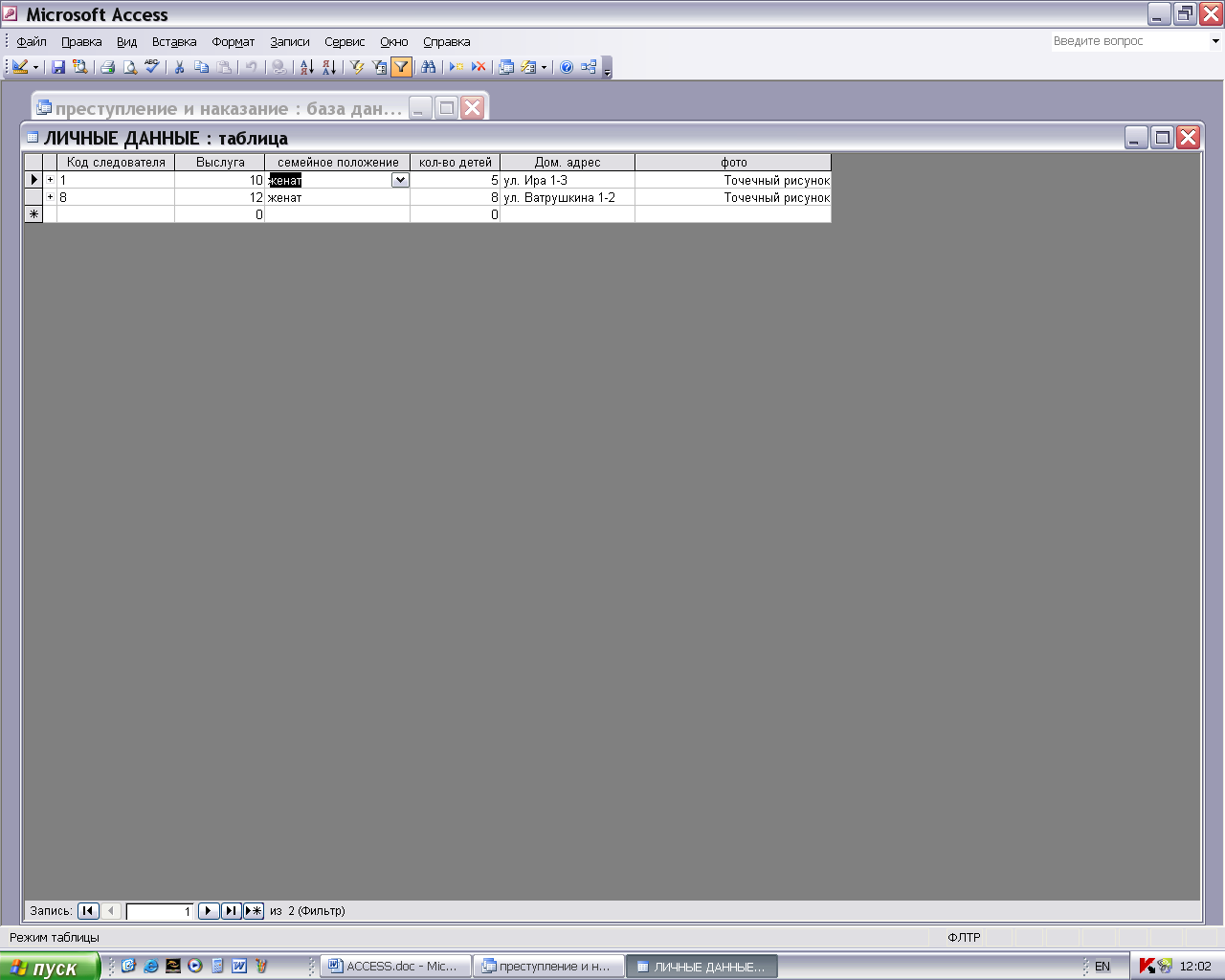Open the Вид menu
Viewport: 1225px width, 980px height.
[127, 41]
